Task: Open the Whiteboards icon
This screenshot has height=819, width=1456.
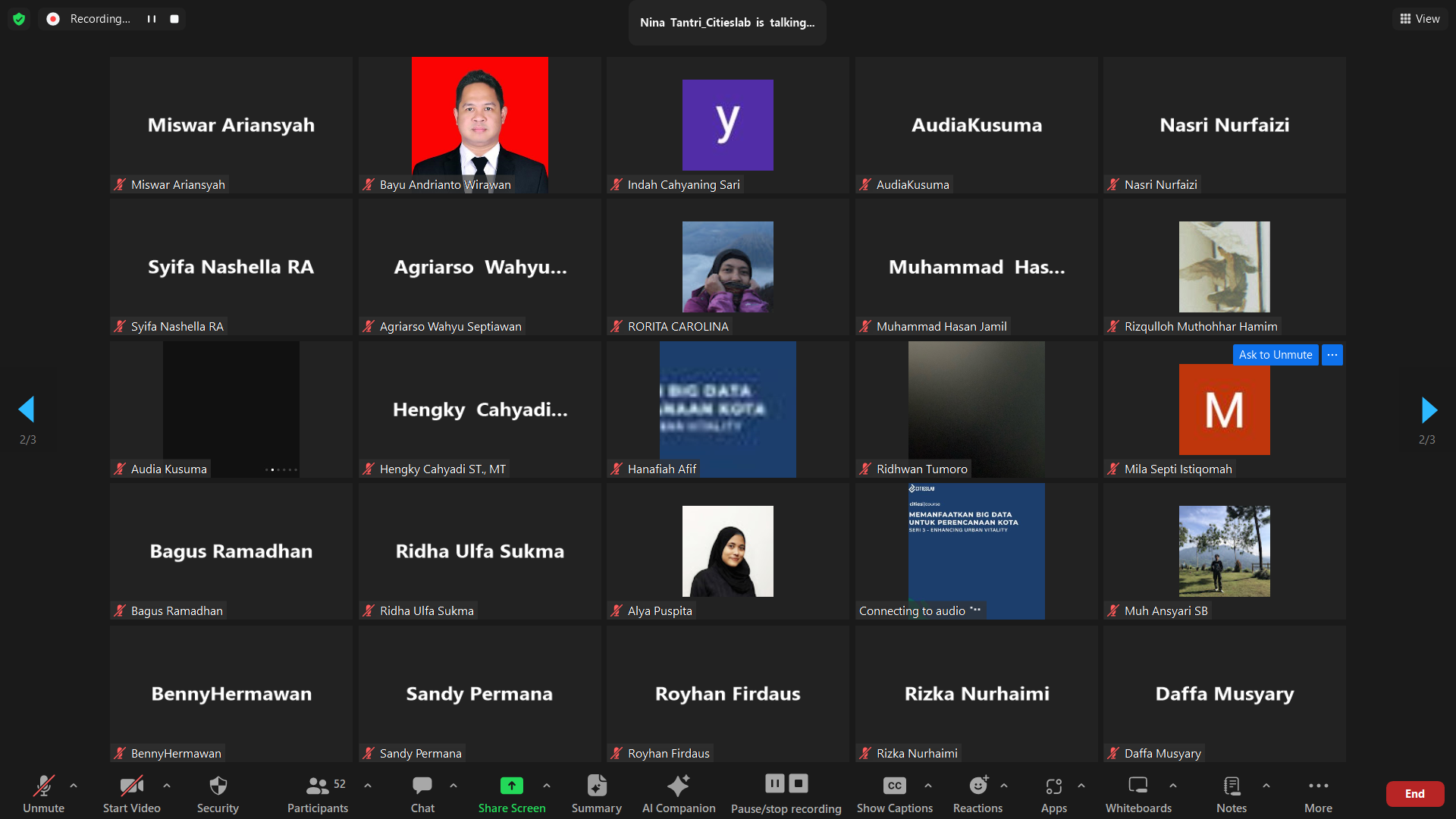Action: point(1137,786)
